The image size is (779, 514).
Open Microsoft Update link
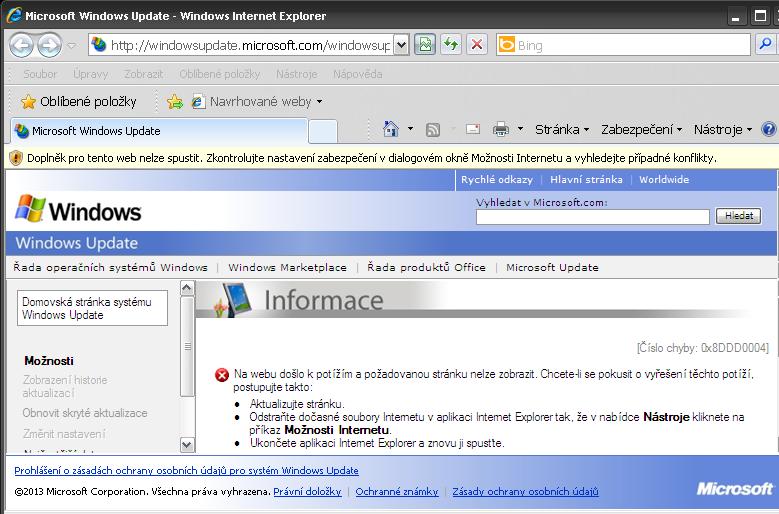(552, 267)
